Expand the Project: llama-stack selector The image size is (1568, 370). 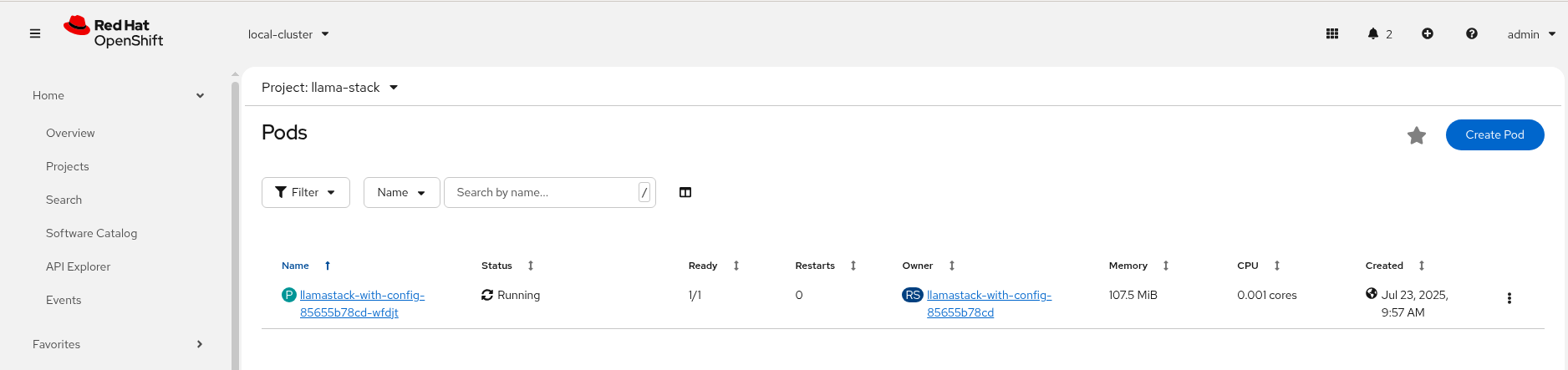point(329,88)
